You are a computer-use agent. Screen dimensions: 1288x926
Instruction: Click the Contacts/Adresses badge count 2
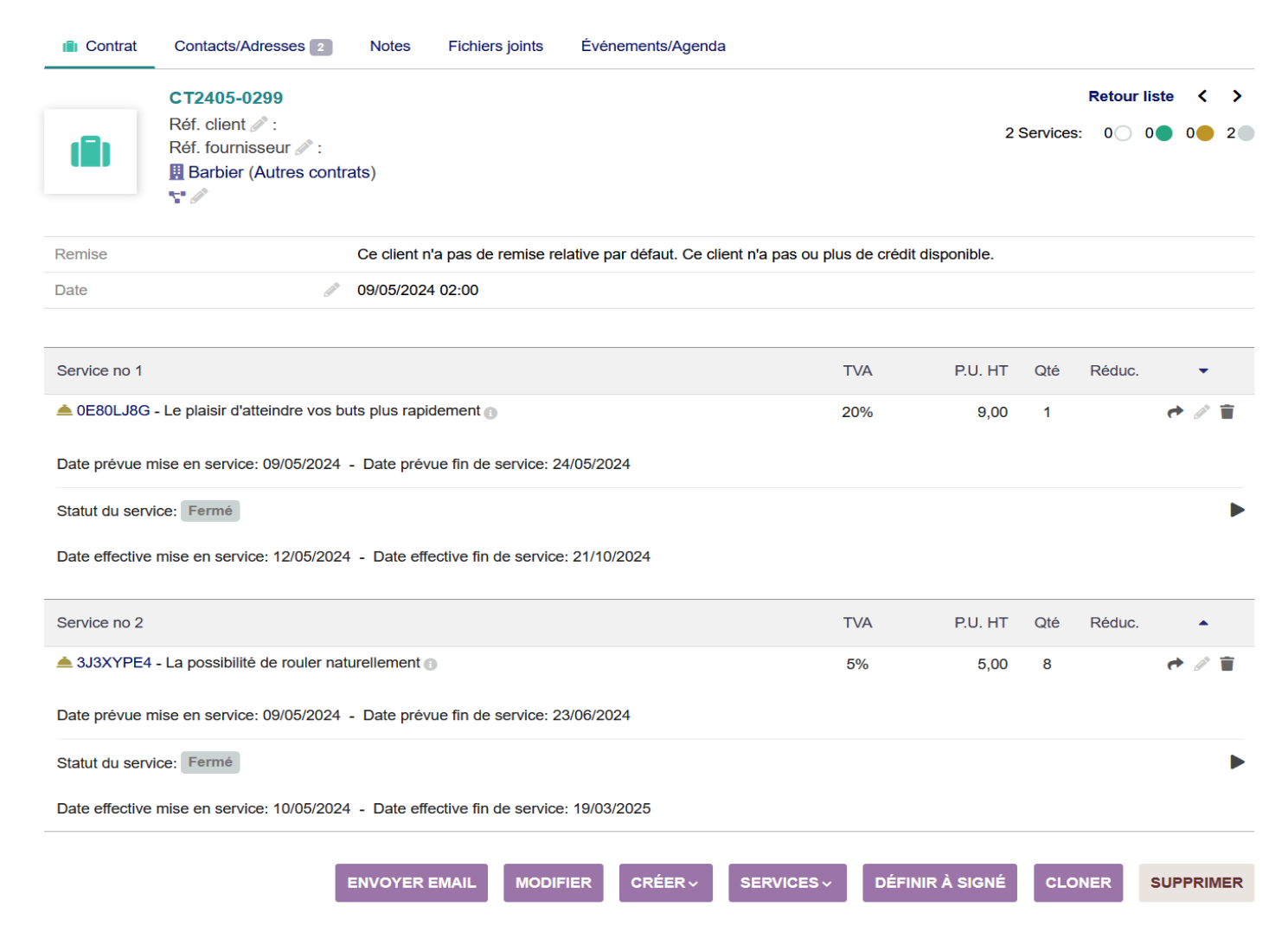tap(321, 48)
